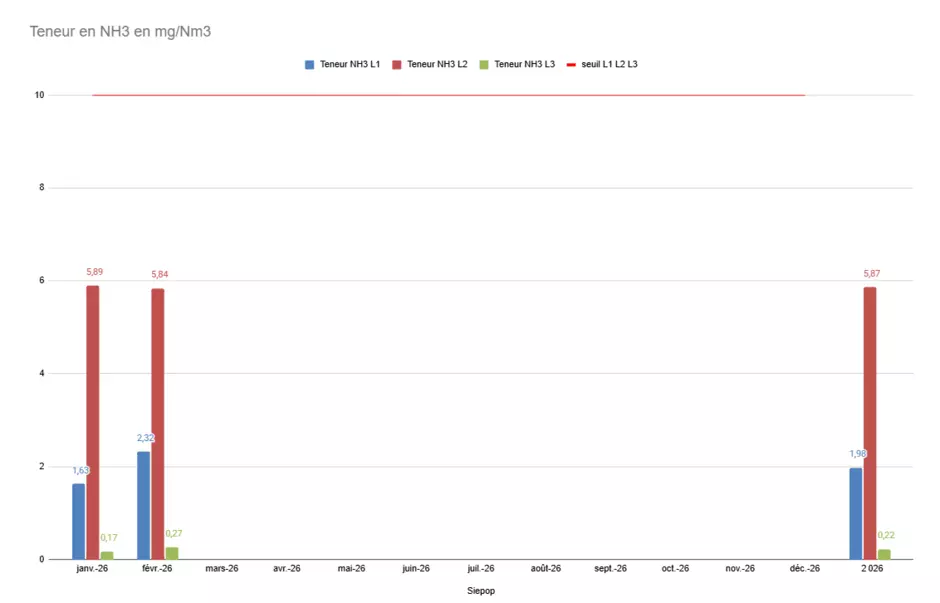
Task: Select the 'Siepop' horizontal axis title
Action: [481, 591]
